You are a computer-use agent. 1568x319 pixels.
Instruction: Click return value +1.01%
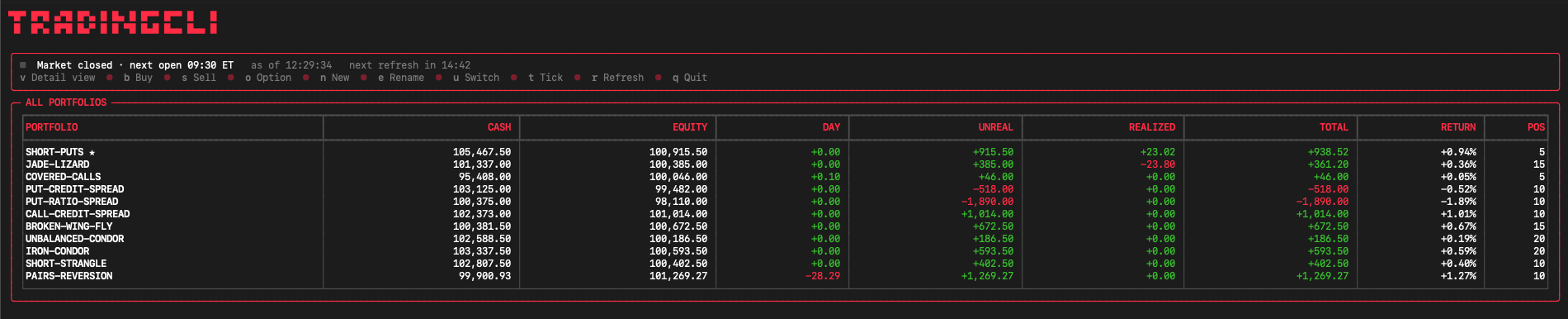(1458, 214)
